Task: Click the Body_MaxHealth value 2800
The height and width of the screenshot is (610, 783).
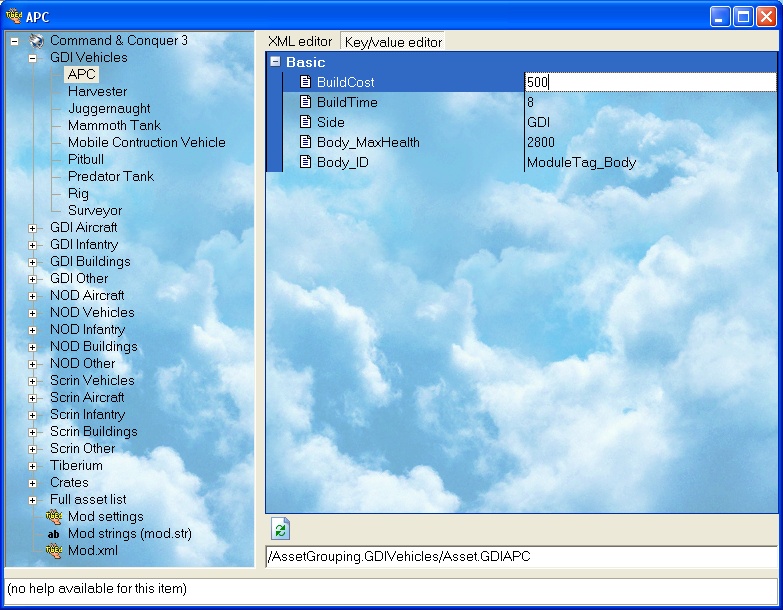Action: [541, 142]
